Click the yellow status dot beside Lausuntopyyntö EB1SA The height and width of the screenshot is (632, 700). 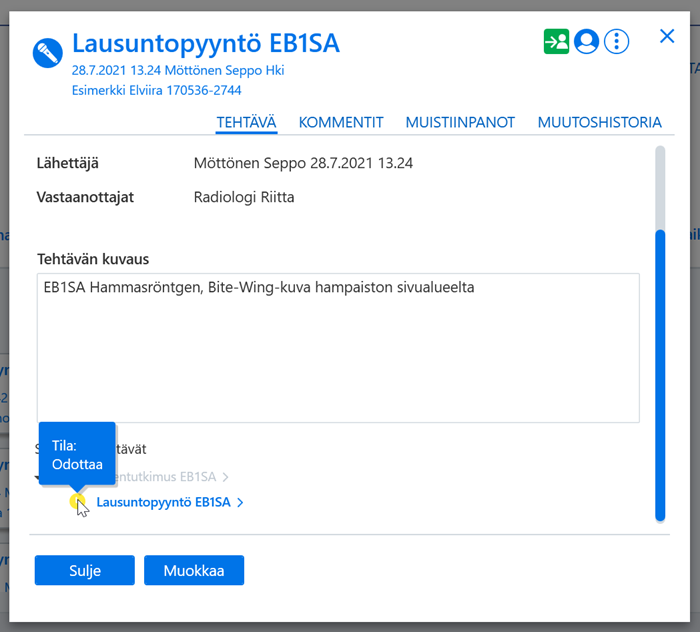click(x=77, y=501)
